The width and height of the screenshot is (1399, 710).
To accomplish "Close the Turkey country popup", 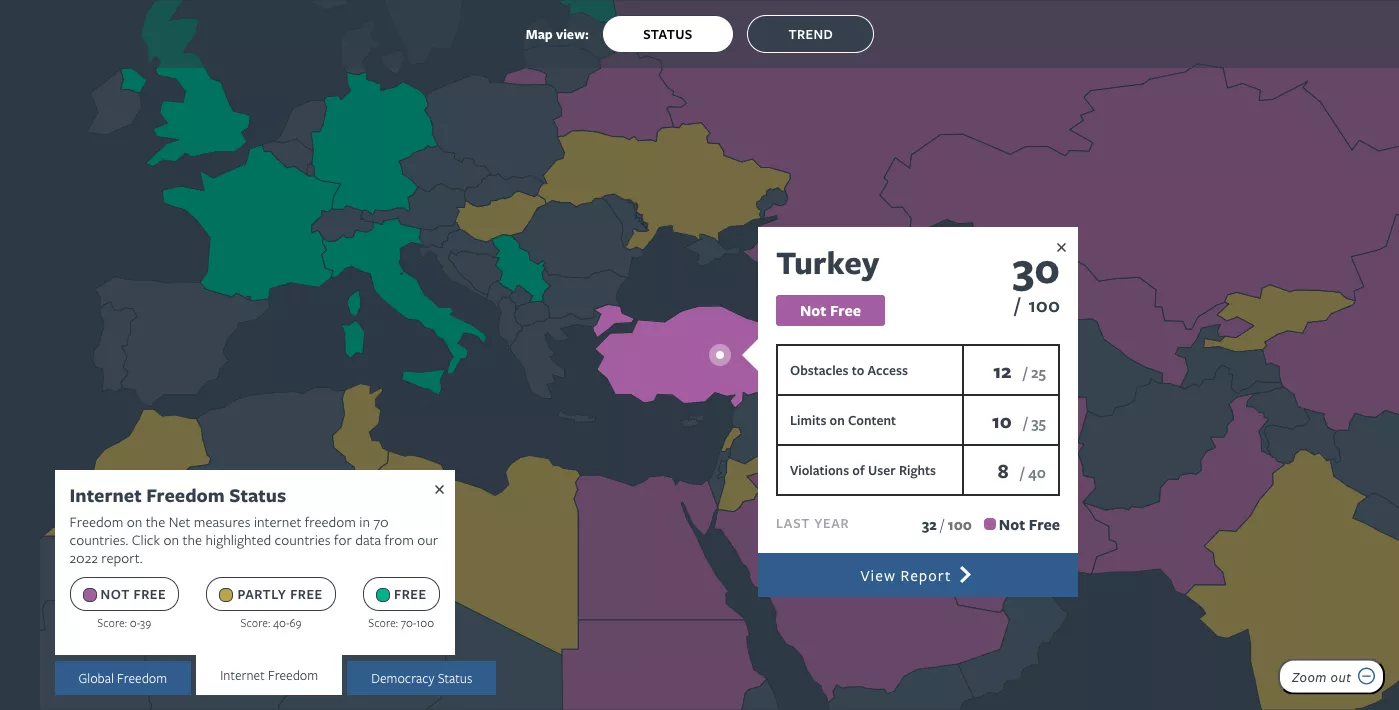I will tap(1061, 248).
